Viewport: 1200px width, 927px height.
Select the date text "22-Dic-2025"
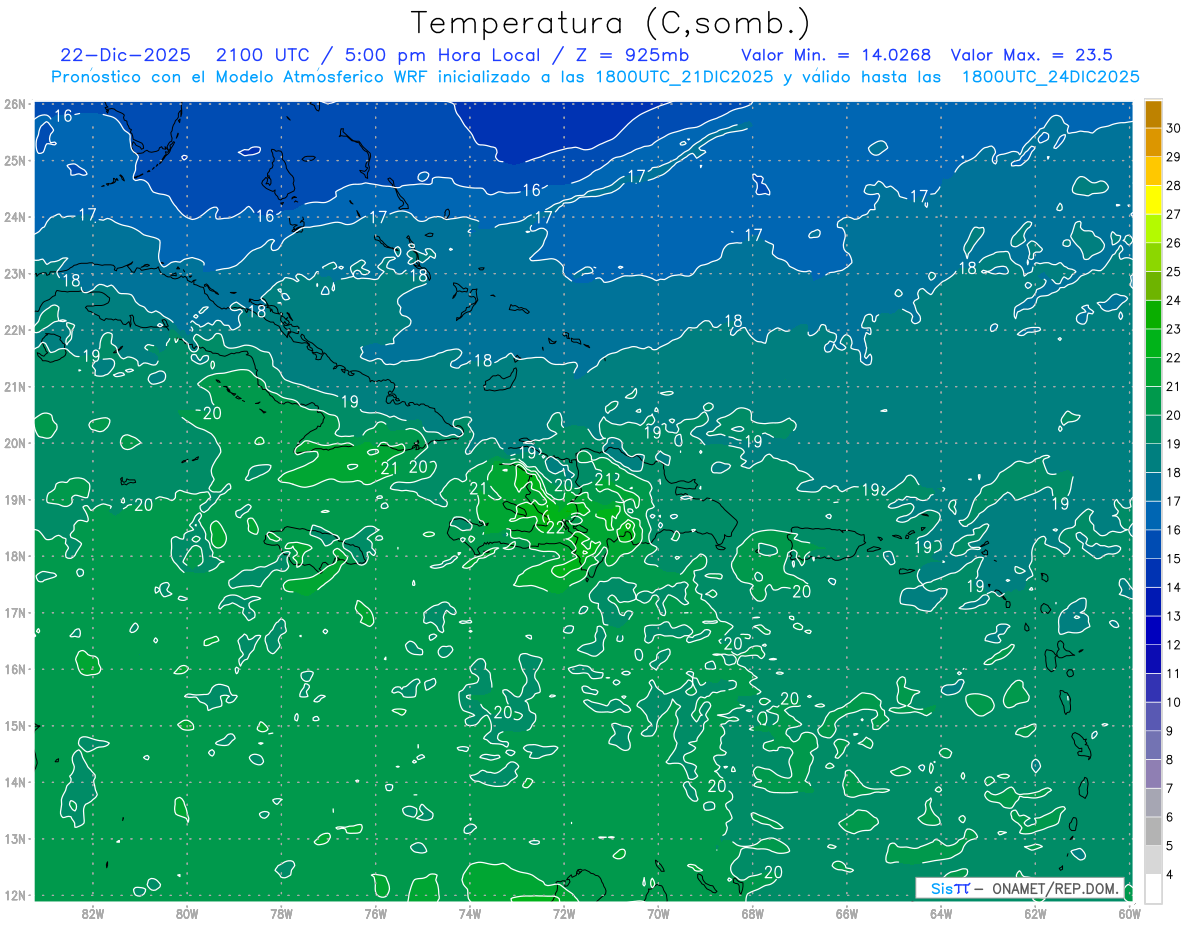(x=125, y=55)
